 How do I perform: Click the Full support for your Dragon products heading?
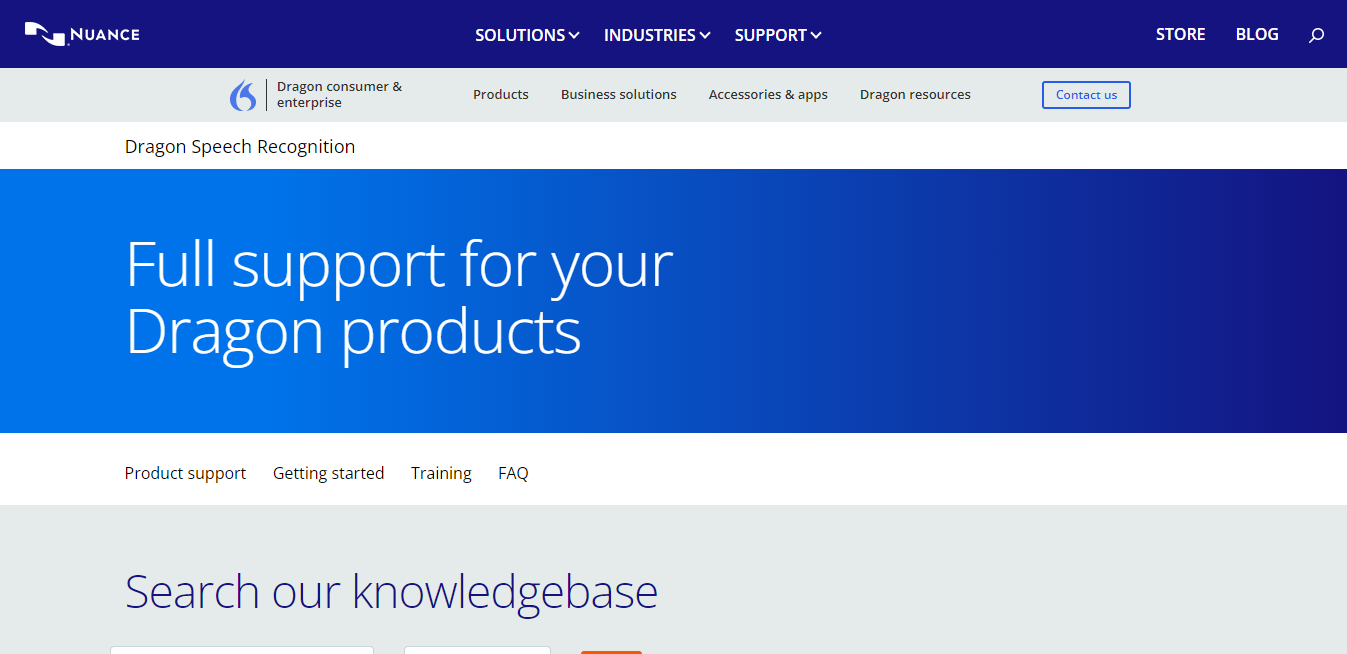pyautogui.click(x=400, y=297)
